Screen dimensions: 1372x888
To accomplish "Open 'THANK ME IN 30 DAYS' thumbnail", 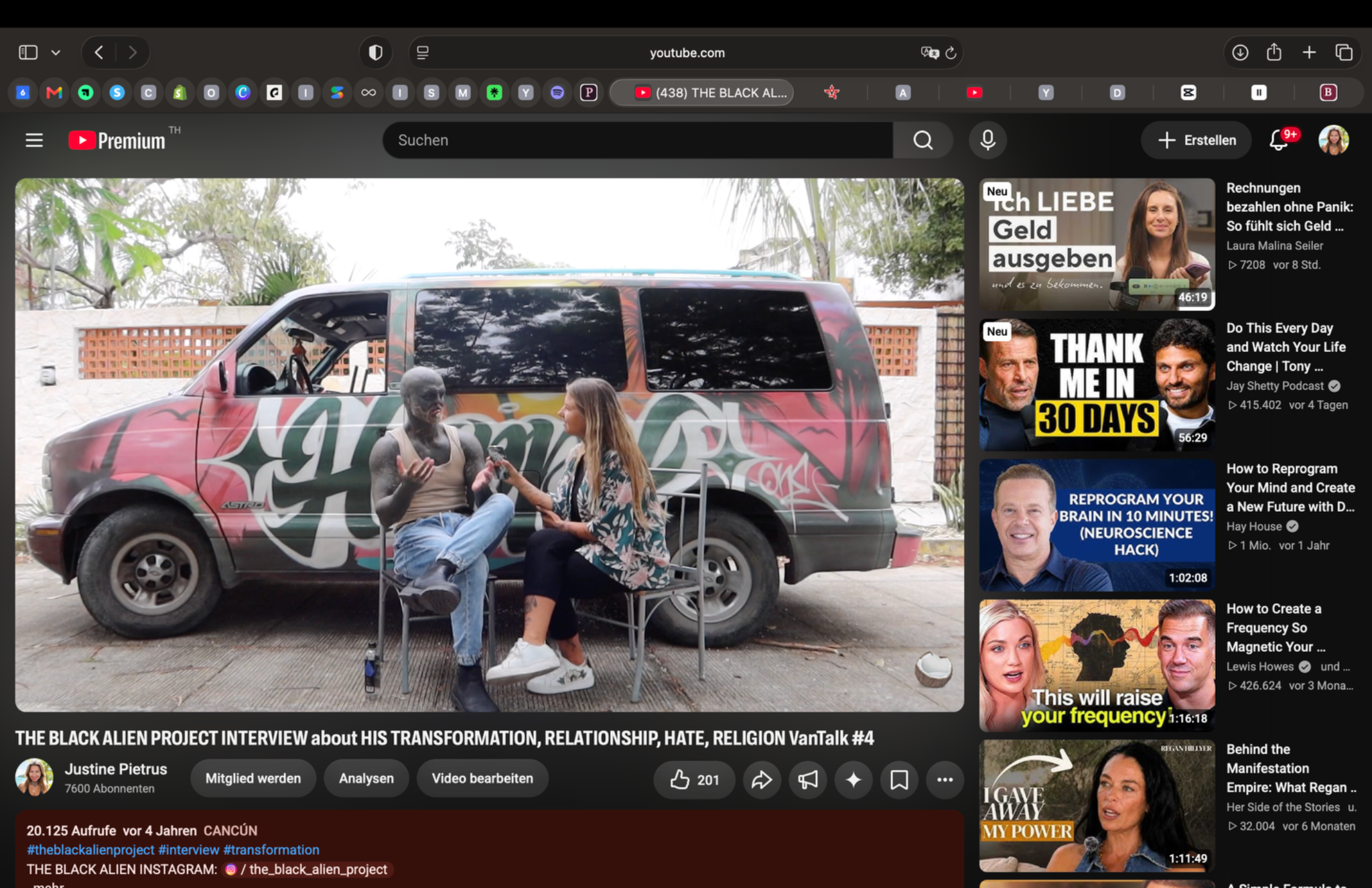I will coord(1097,385).
